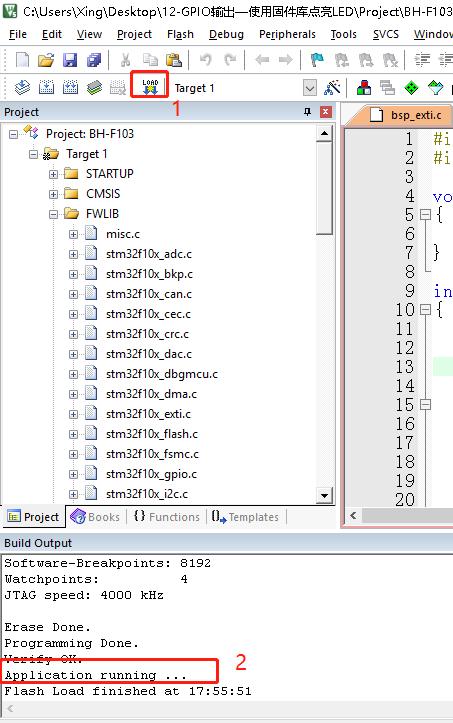Click the Stop Build icon
Image resolution: width=453 pixels, height=723 pixels.
[x=118, y=87]
